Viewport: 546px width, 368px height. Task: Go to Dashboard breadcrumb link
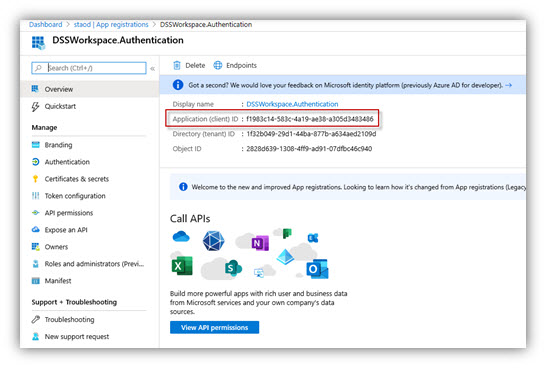click(46, 24)
